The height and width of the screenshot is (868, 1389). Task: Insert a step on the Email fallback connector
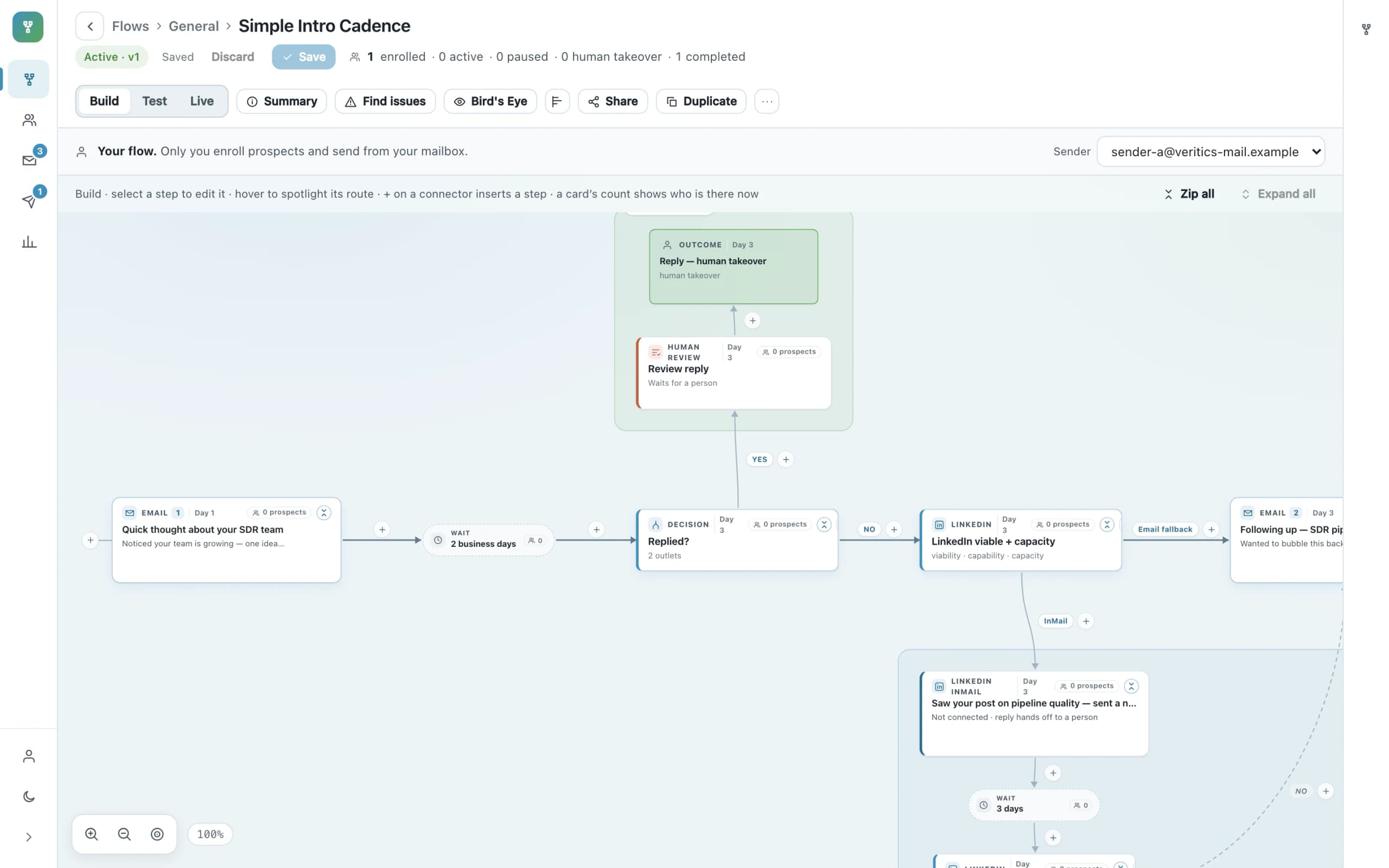[x=1211, y=529]
